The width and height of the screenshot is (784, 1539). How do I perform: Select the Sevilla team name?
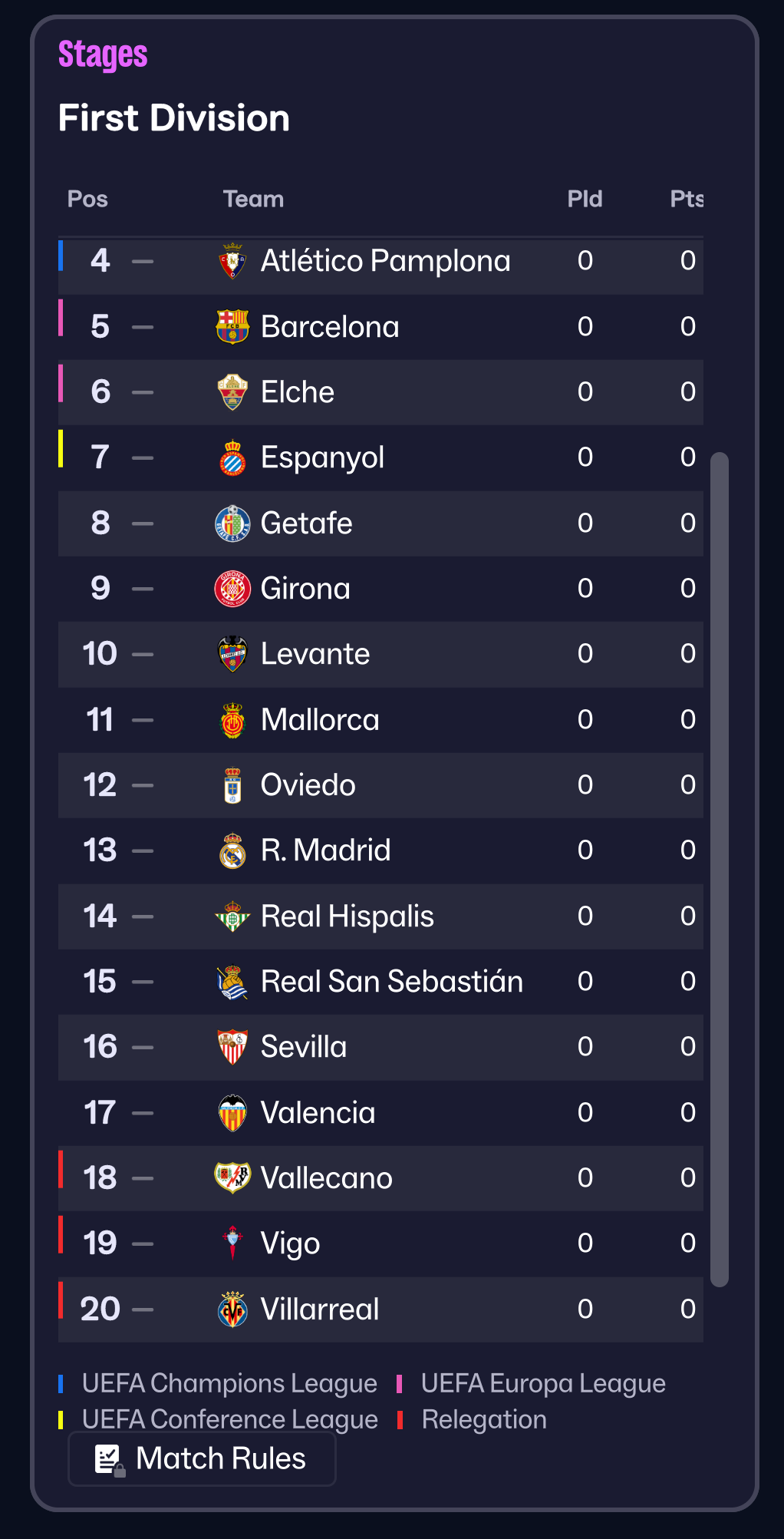[x=304, y=1047]
